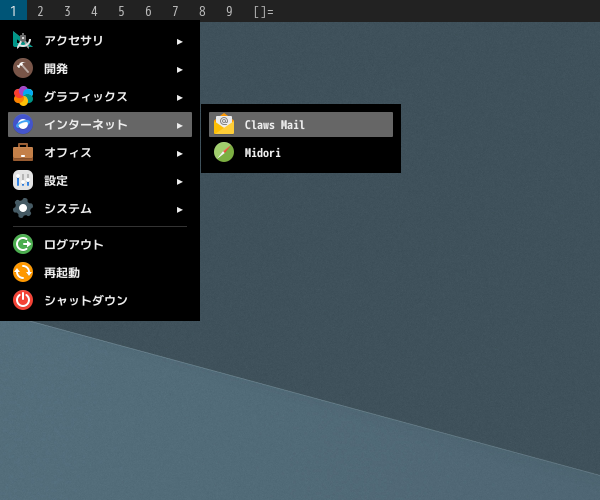Expand the アクセサリ submenu arrow
Viewport: 600px width, 500px height.
coord(179,42)
